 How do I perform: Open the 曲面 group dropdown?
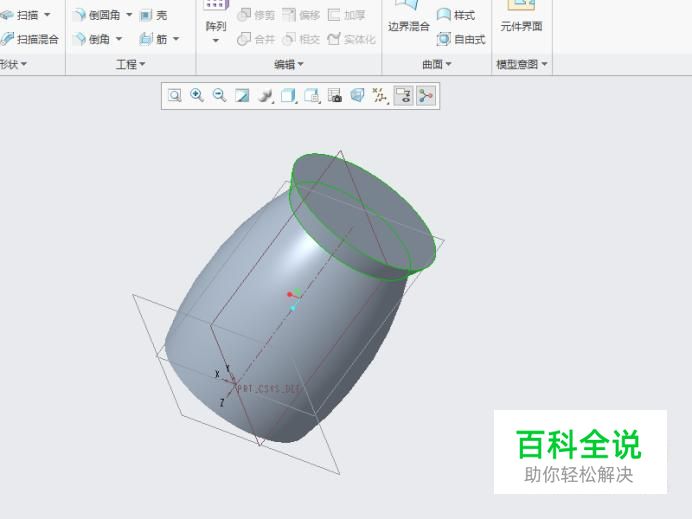[437, 64]
